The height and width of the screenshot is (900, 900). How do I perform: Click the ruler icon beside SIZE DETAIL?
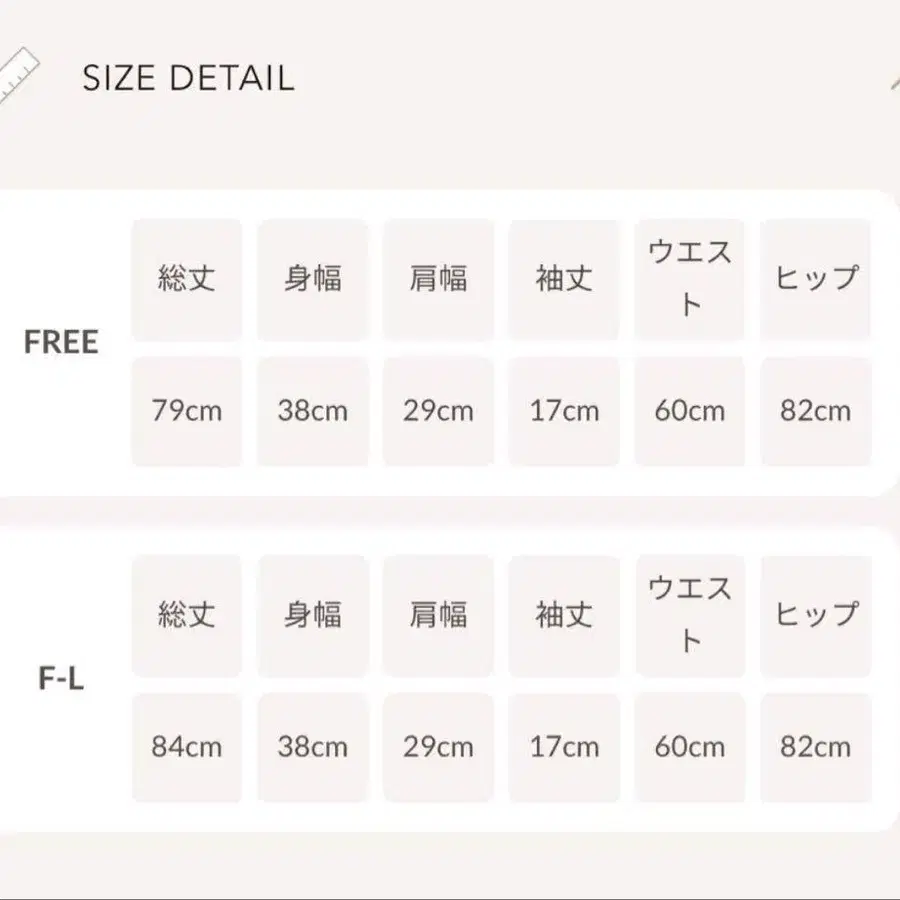click(x=17, y=75)
